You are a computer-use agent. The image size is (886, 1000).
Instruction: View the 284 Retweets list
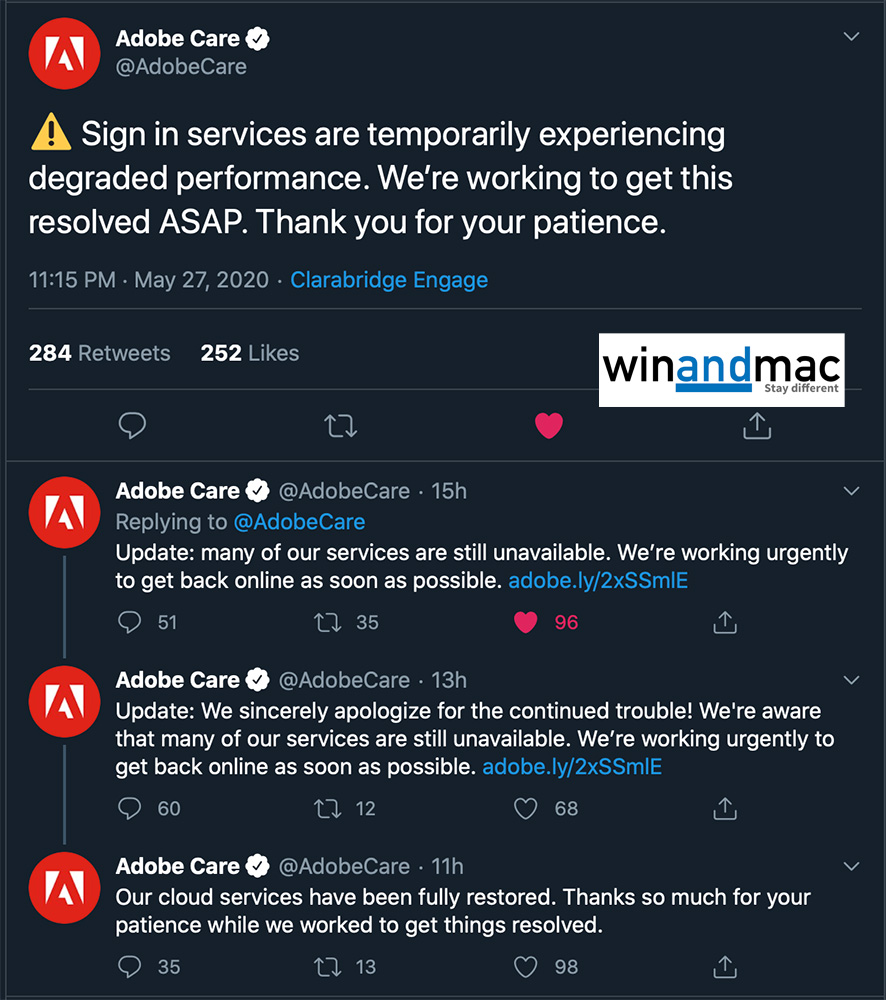click(100, 353)
